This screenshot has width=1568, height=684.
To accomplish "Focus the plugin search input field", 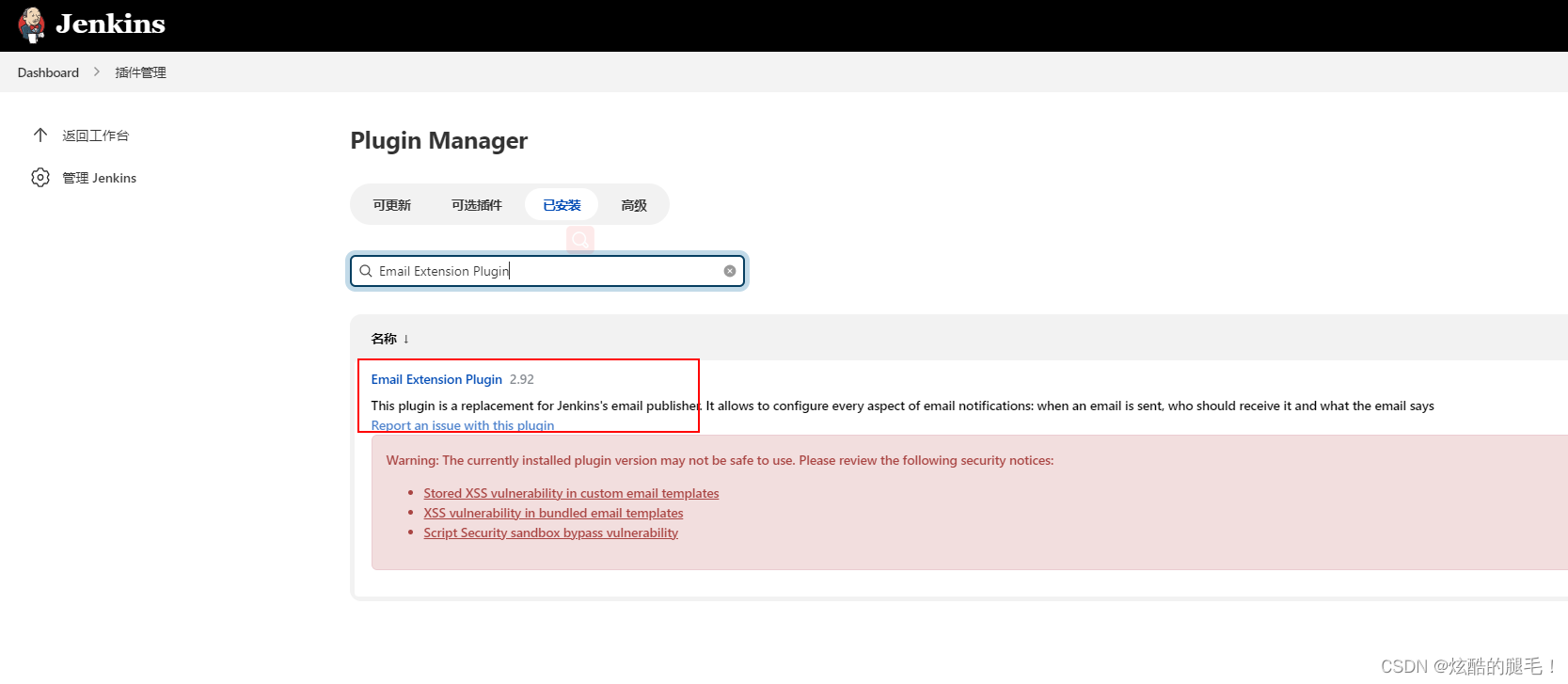I will click(547, 271).
